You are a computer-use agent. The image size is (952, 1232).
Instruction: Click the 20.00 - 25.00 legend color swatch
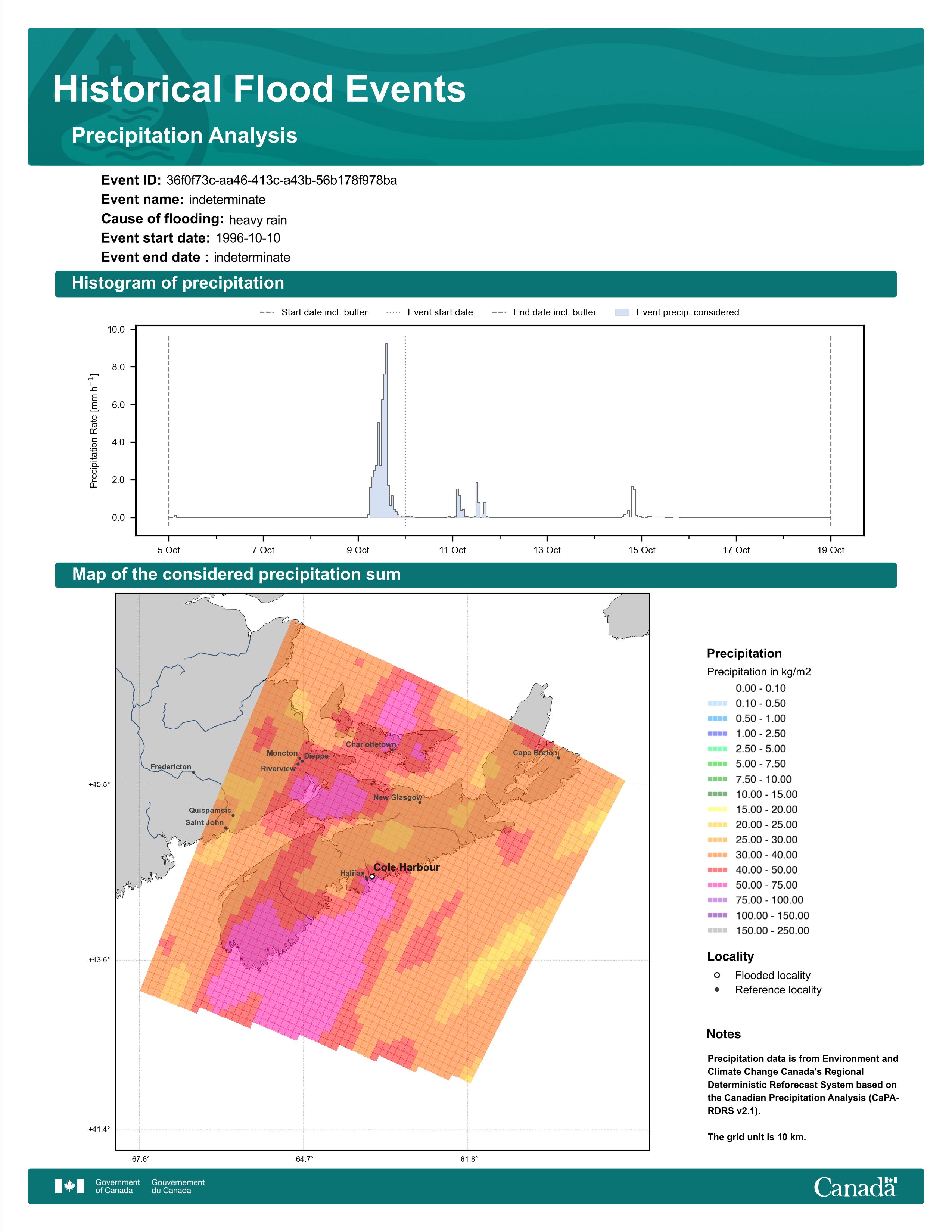(x=718, y=825)
